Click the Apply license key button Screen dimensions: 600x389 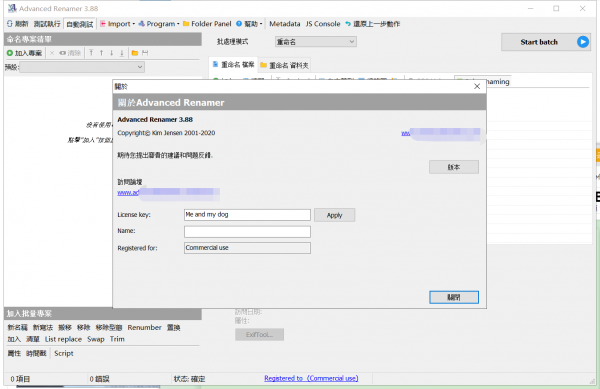(x=334, y=215)
